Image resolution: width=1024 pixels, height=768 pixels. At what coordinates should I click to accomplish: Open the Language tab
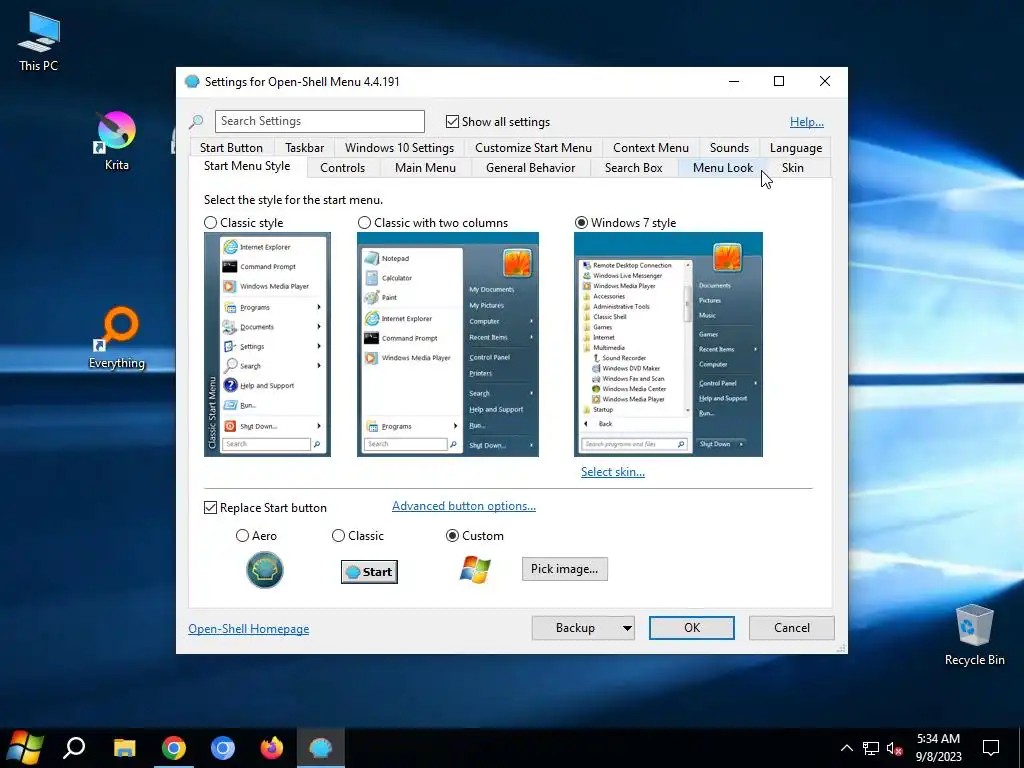(795, 148)
